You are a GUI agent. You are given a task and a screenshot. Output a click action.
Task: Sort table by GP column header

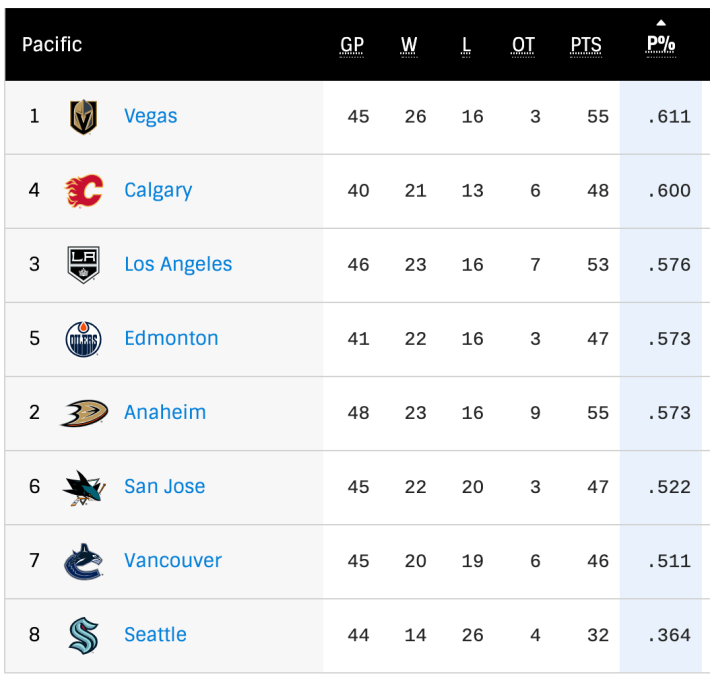coord(352,45)
